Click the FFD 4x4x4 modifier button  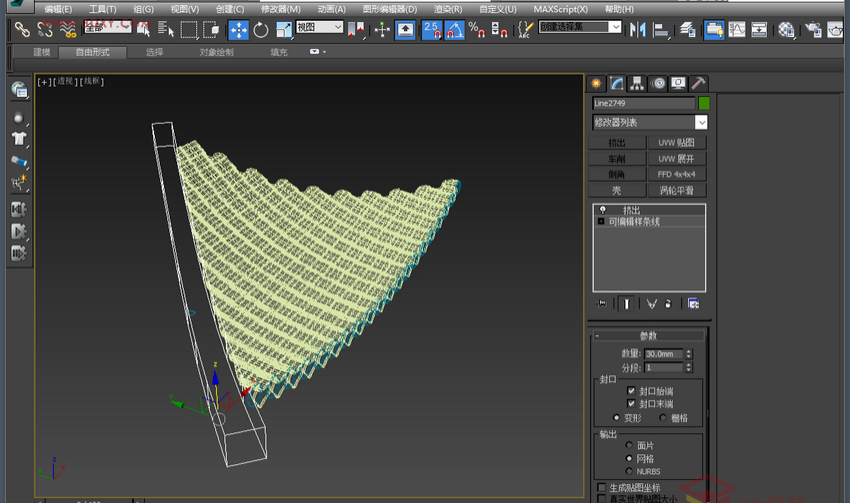(677, 175)
